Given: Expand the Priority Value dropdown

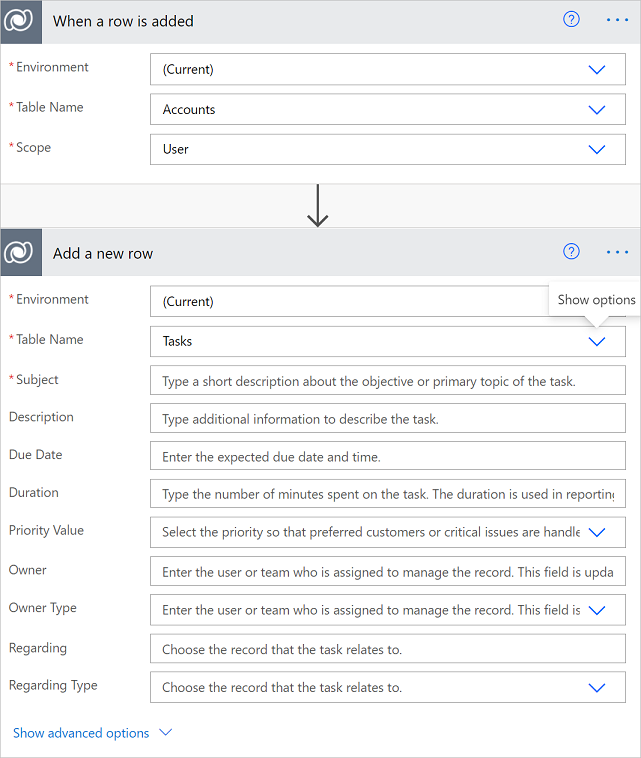Looking at the screenshot, I should 597,533.
